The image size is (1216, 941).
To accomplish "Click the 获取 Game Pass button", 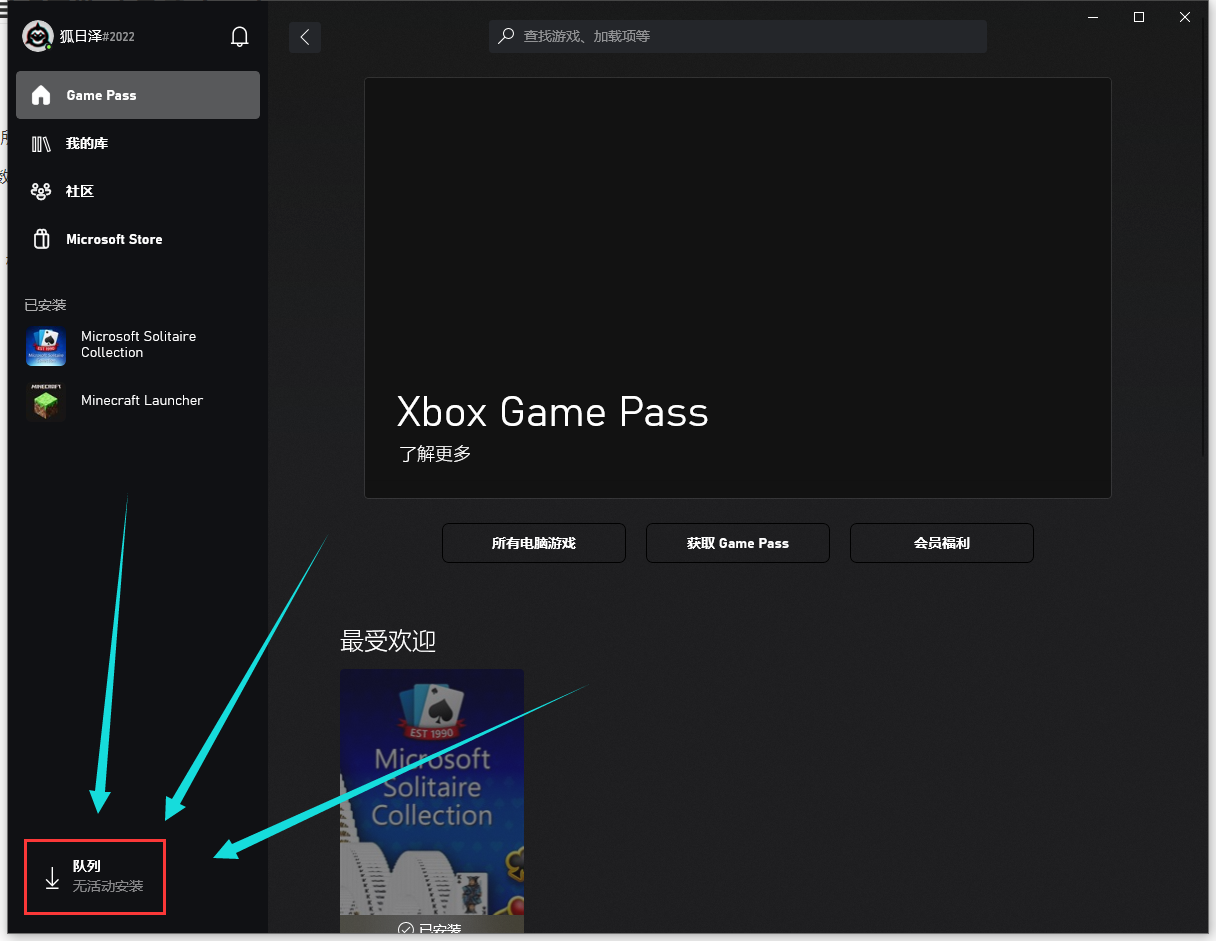I will [x=737, y=543].
